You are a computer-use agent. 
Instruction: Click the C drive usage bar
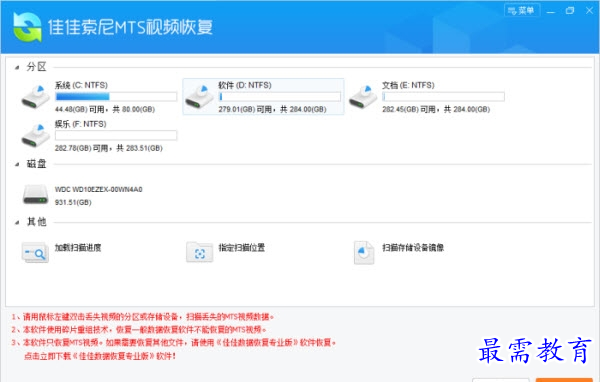[x=116, y=96]
